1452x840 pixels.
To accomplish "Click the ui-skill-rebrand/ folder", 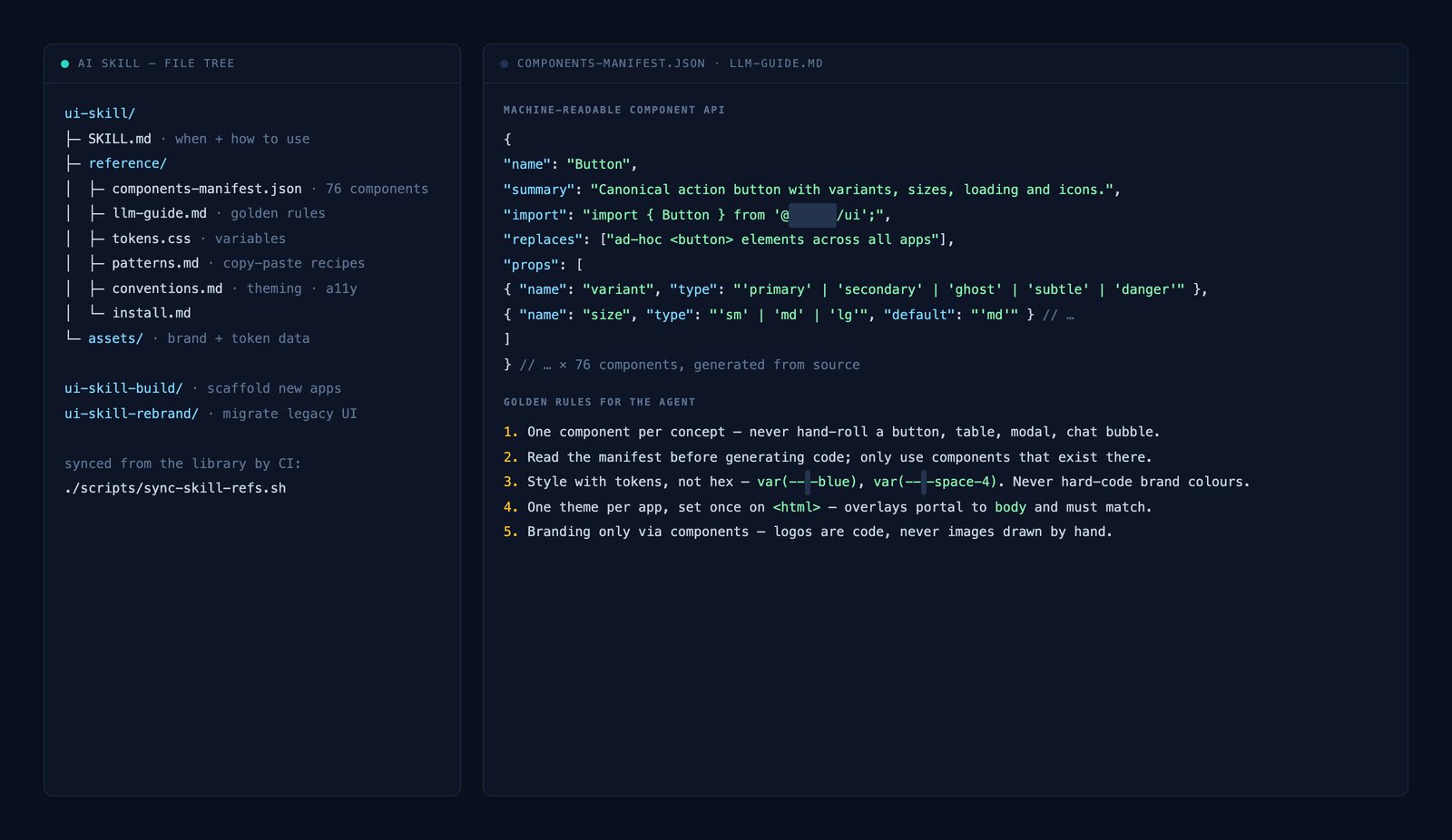I will click(x=132, y=414).
